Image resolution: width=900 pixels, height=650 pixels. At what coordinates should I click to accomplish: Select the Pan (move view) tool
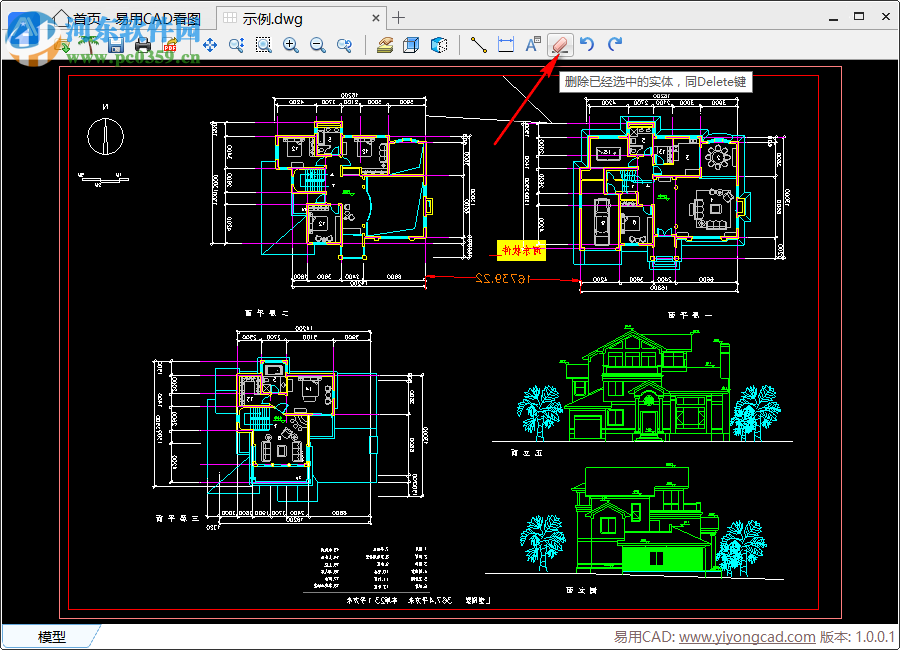point(210,45)
